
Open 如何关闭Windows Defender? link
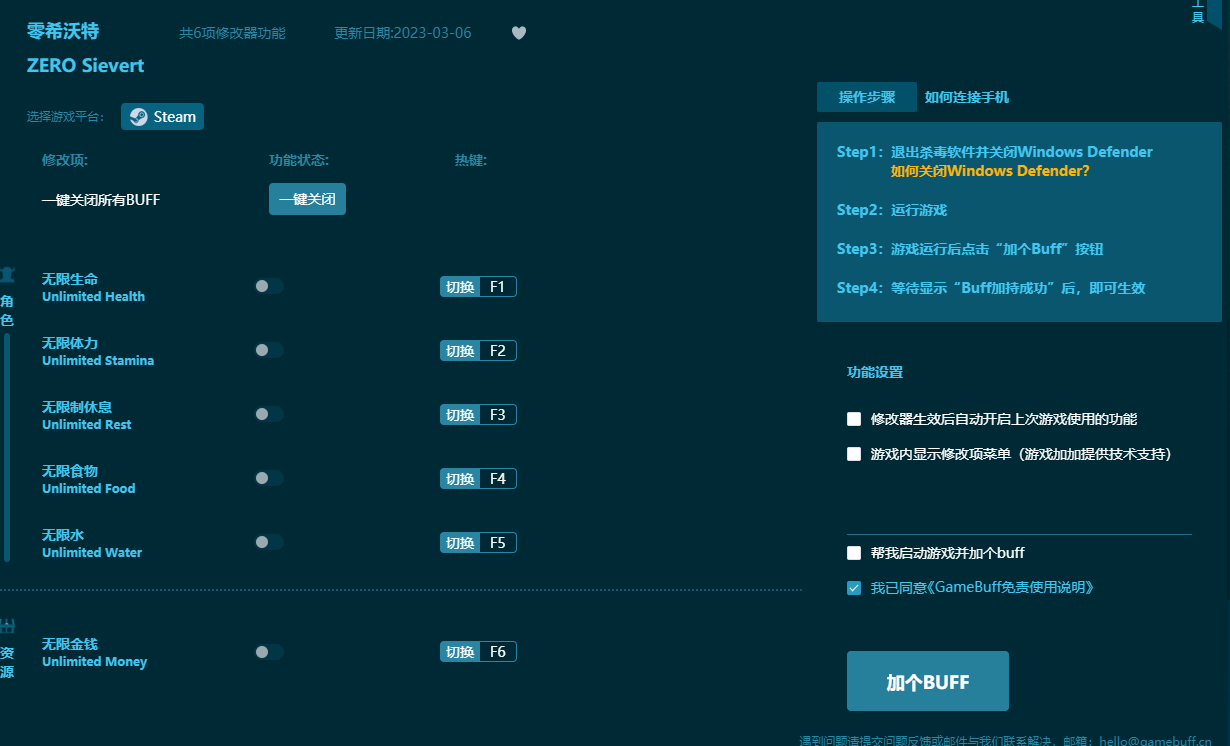pyautogui.click(x=990, y=171)
